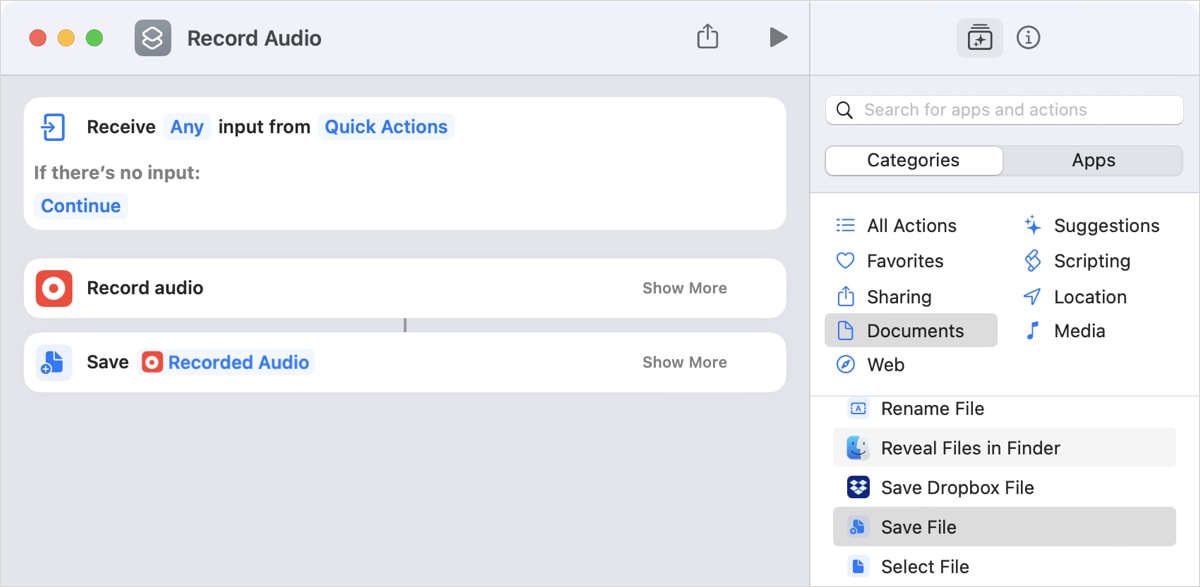Open the Quick Actions receive-from dropdown
The width and height of the screenshot is (1200, 587).
[x=387, y=127]
